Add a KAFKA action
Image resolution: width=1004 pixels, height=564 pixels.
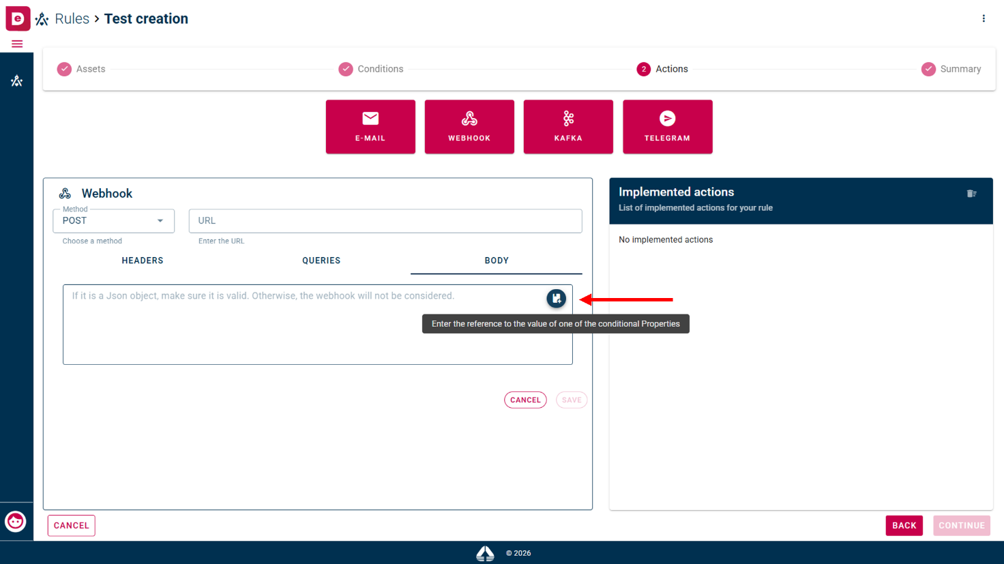click(x=568, y=127)
